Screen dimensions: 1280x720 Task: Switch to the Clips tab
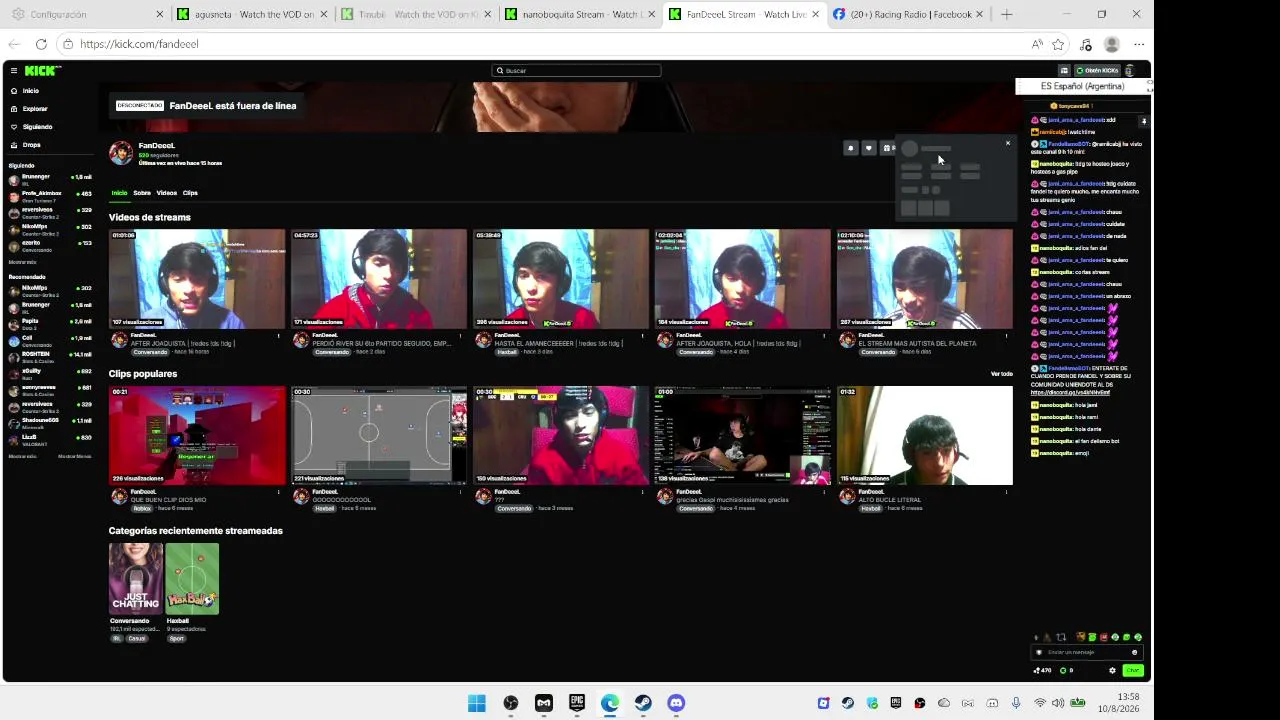[190, 193]
